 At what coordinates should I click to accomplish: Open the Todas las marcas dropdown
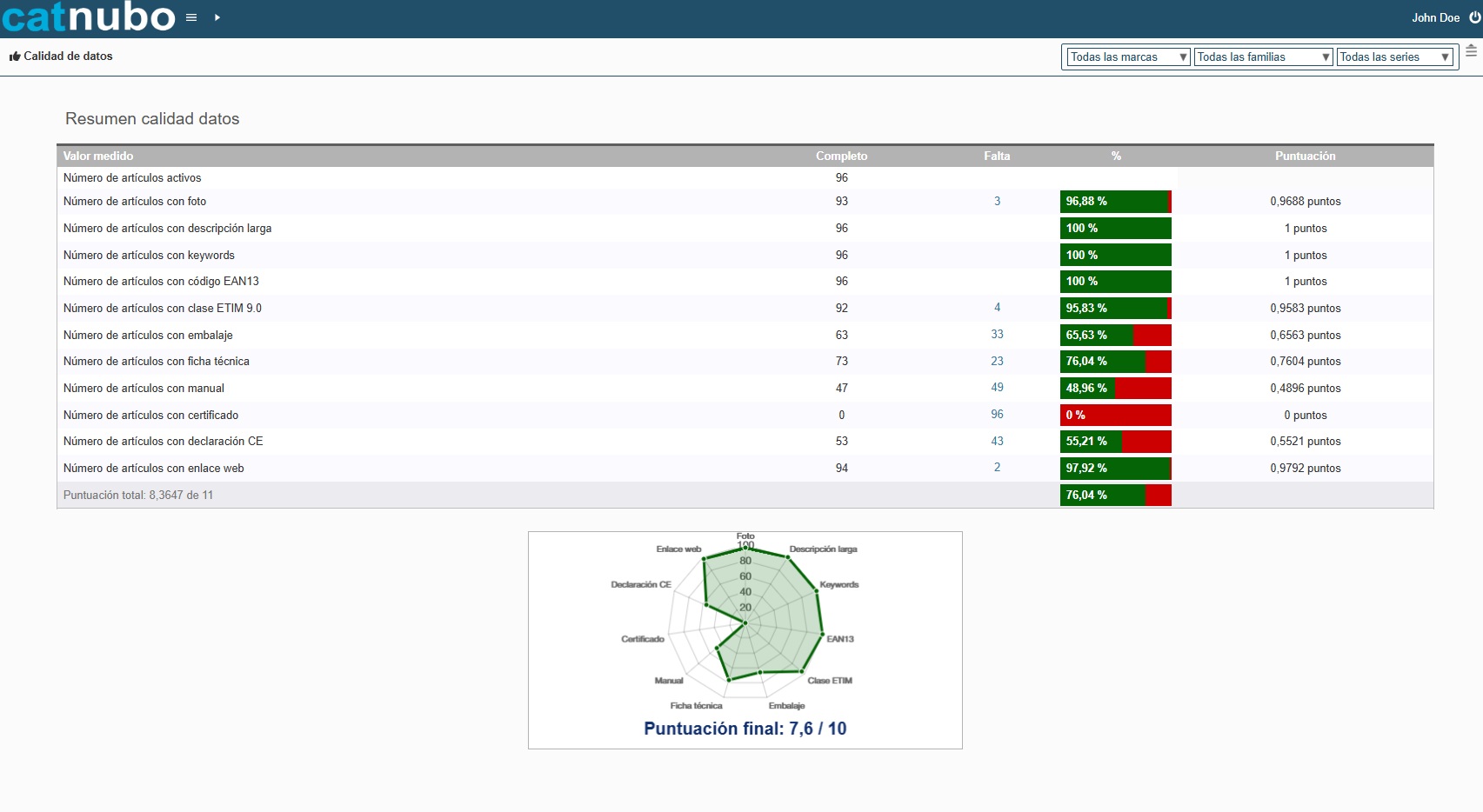[x=1127, y=57]
